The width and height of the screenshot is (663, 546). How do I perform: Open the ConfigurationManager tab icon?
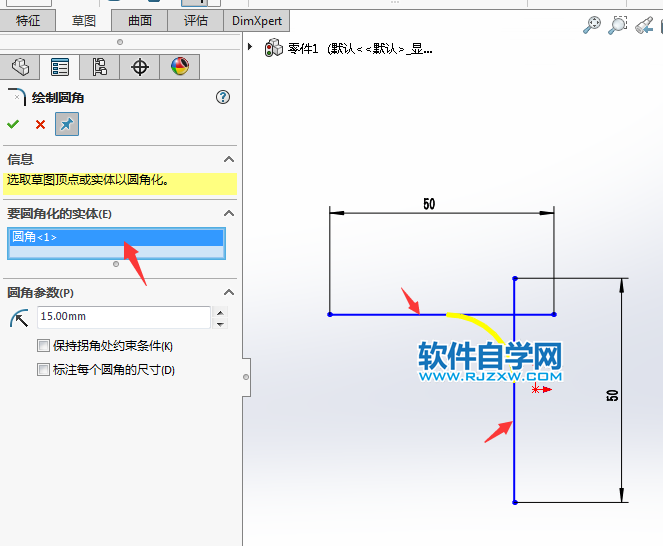pyautogui.click(x=99, y=67)
